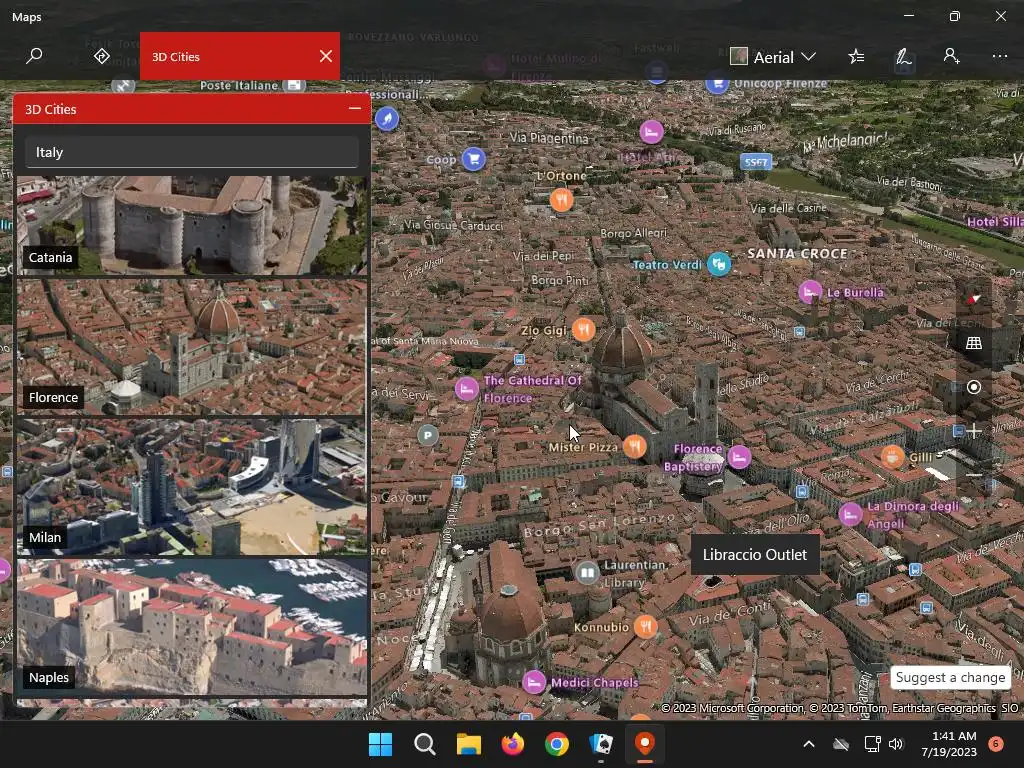
Task: Open the Directions diamond icon
Action: (101, 56)
